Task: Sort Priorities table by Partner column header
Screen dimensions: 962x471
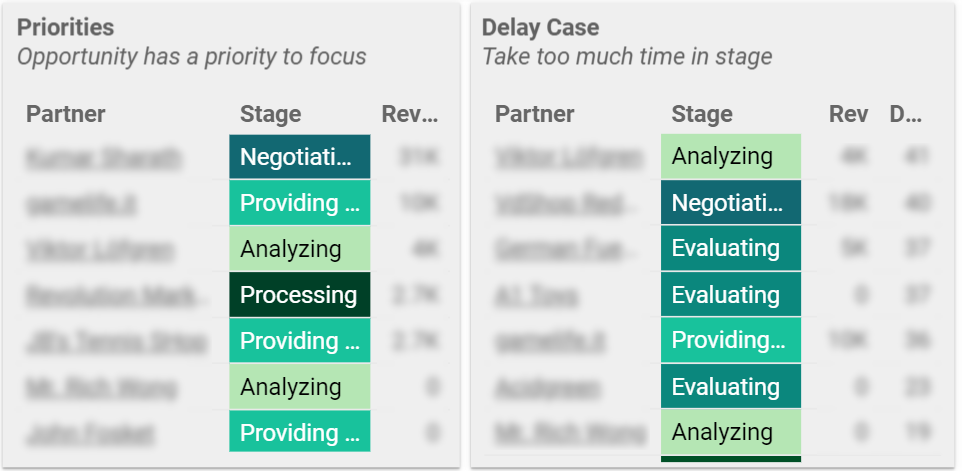Action: [66, 114]
